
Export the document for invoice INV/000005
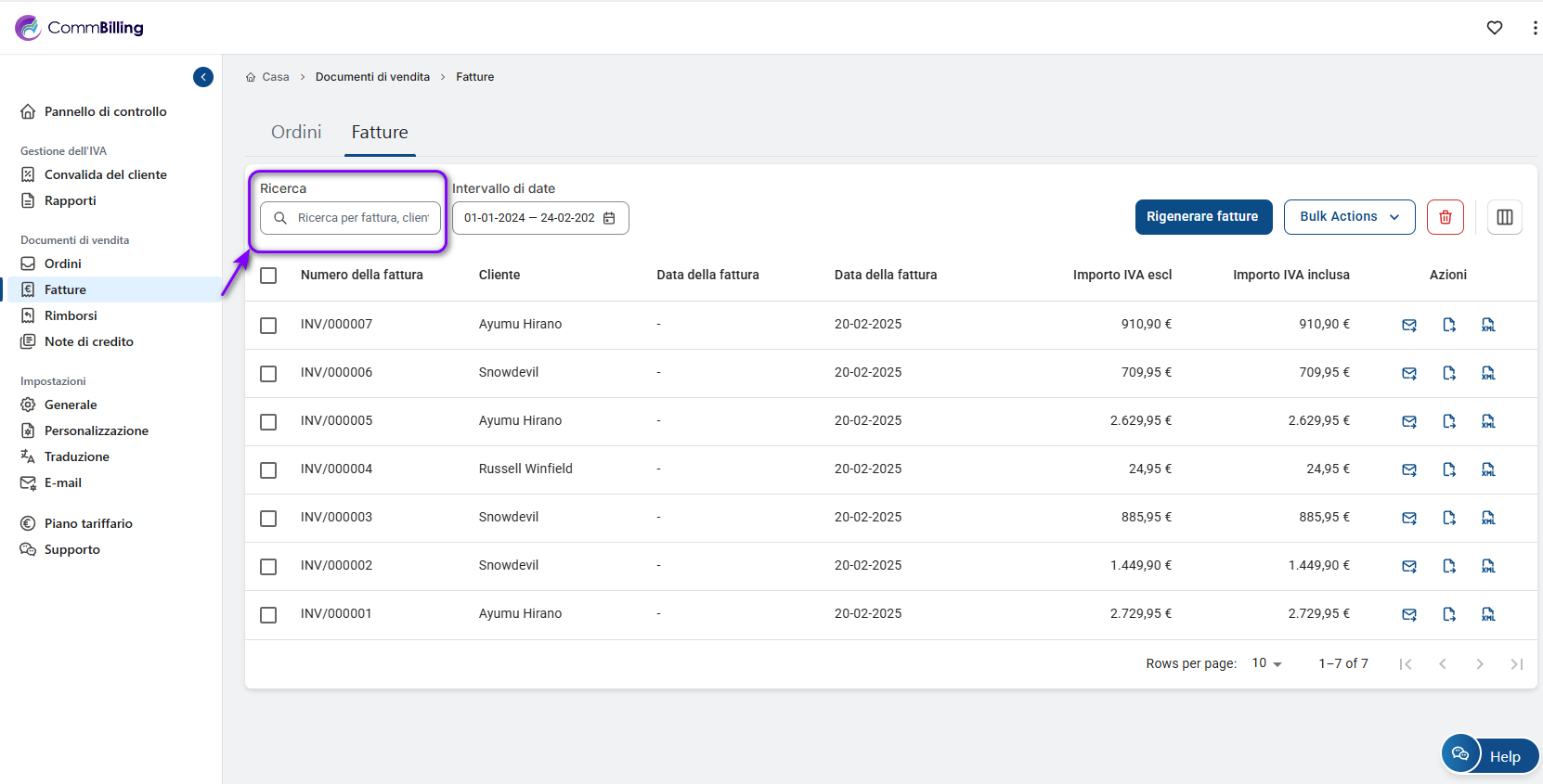tap(1448, 421)
